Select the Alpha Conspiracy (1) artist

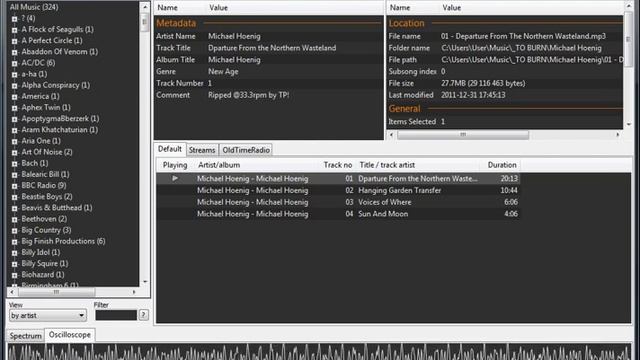(56, 85)
